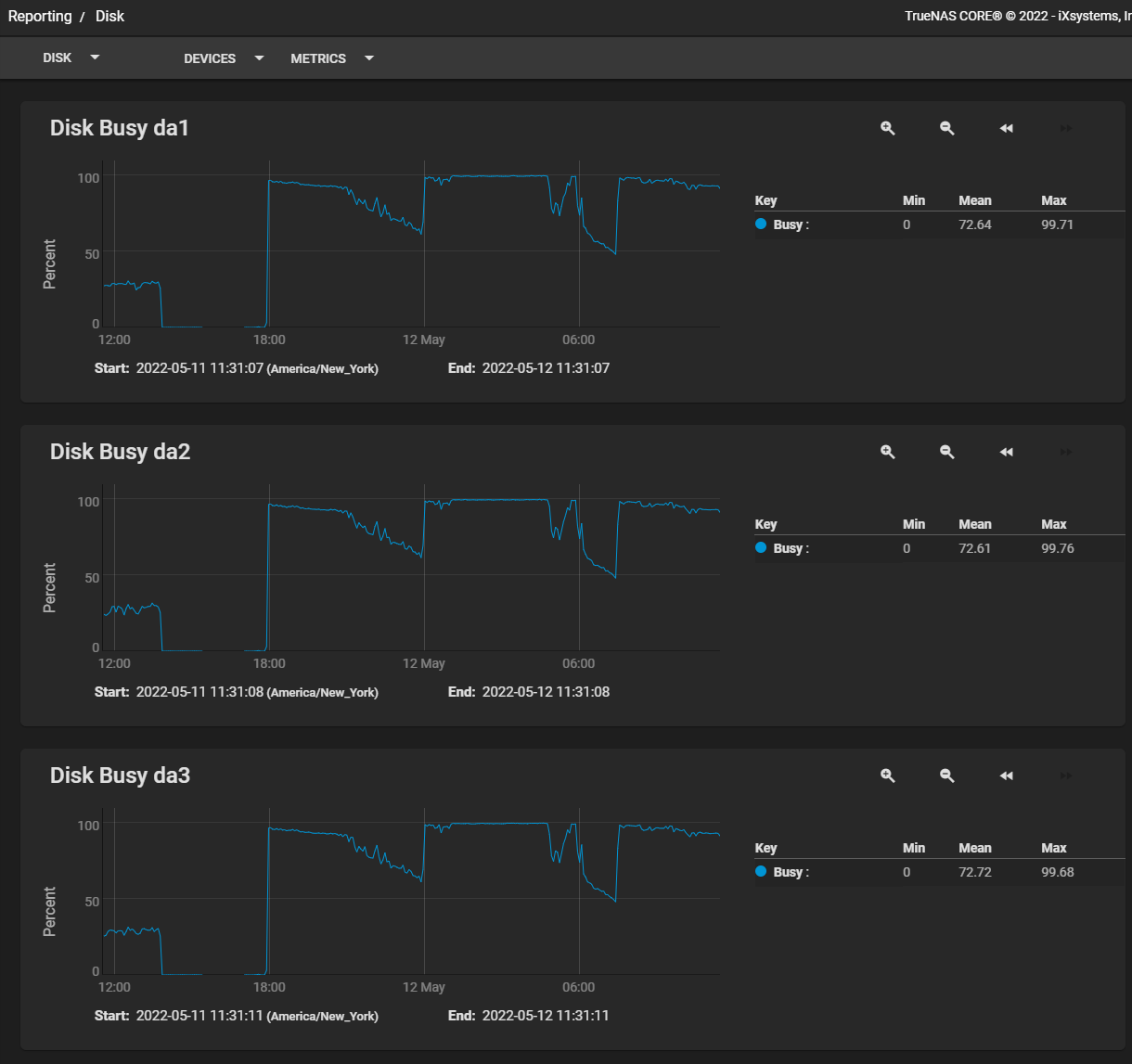Zoom in on Disk Busy da1 chart
Screen dimensions: 1132x1064
pyautogui.click(x=888, y=128)
